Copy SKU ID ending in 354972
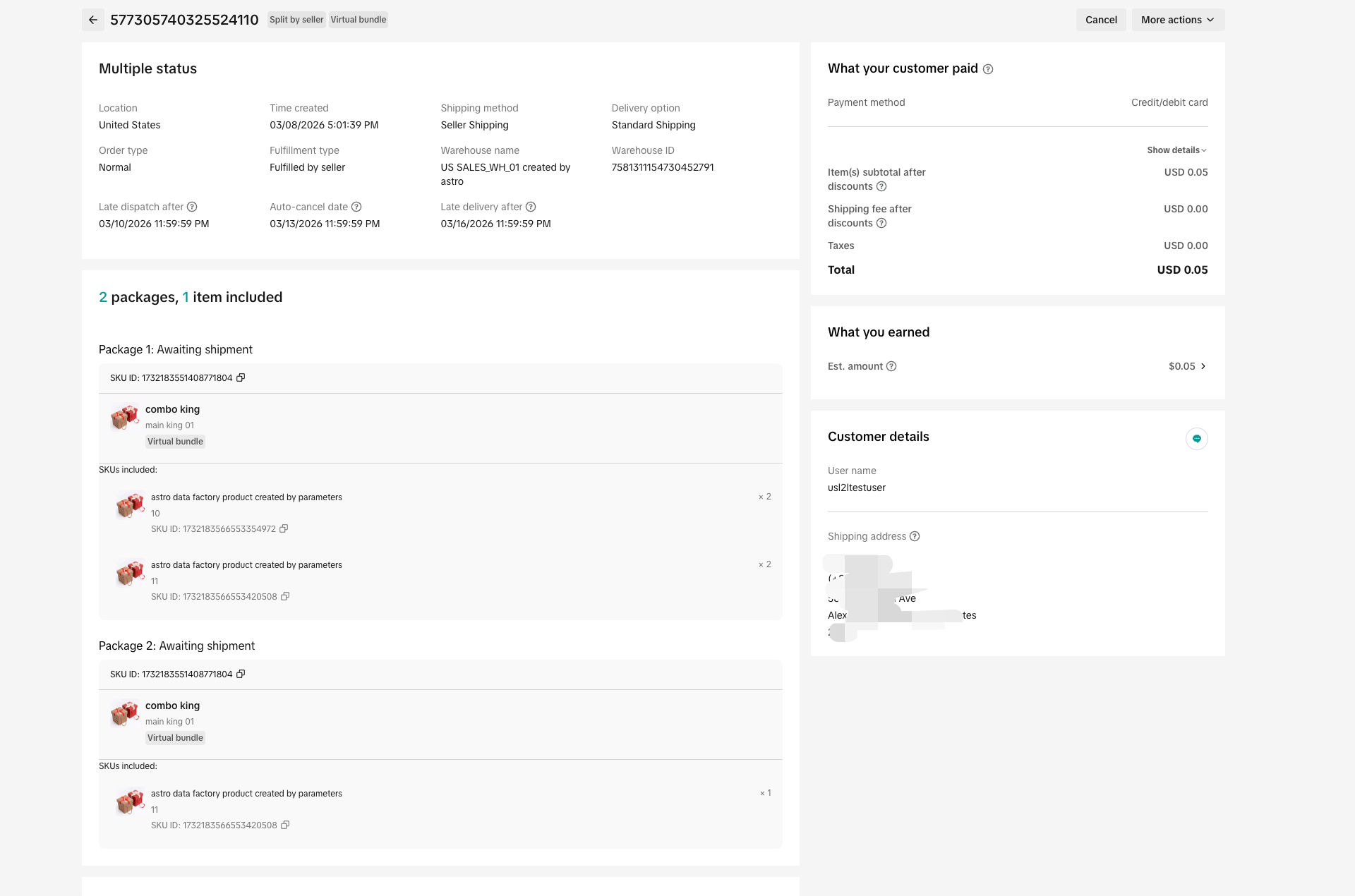The image size is (1355, 896). [284, 529]
